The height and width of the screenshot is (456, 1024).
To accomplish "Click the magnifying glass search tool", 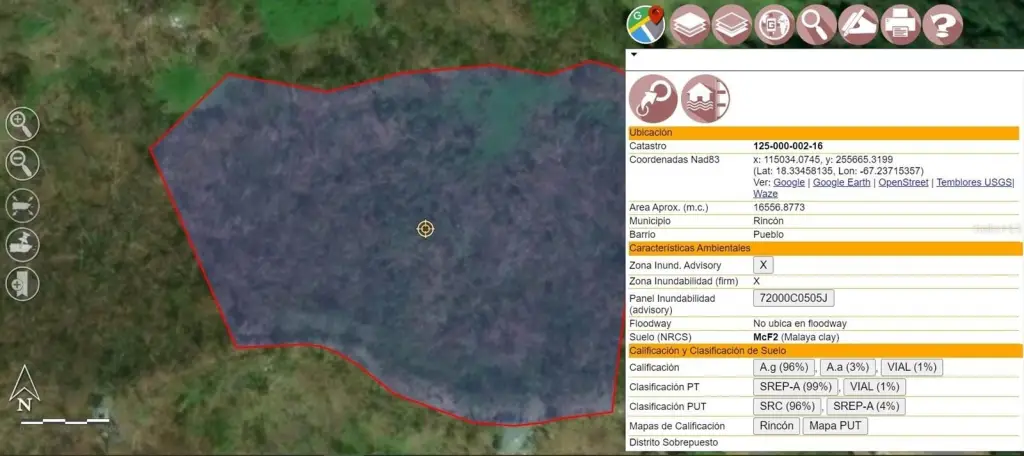I will [x=816, y=23].
